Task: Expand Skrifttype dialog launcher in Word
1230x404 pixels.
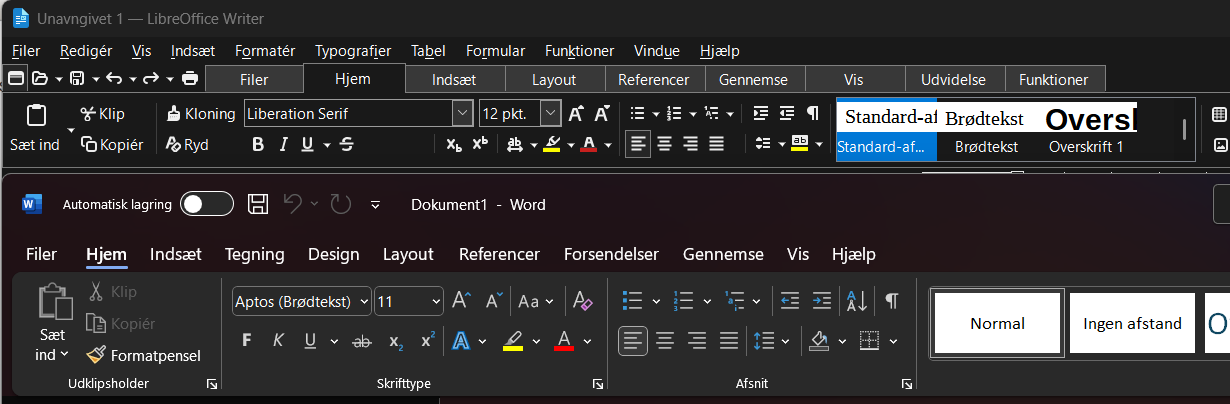Action: 597,384
